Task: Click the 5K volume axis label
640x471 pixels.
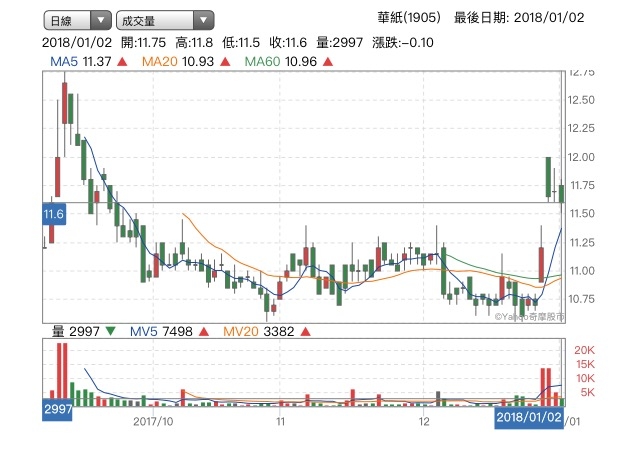Action: [x=588, y=392]
